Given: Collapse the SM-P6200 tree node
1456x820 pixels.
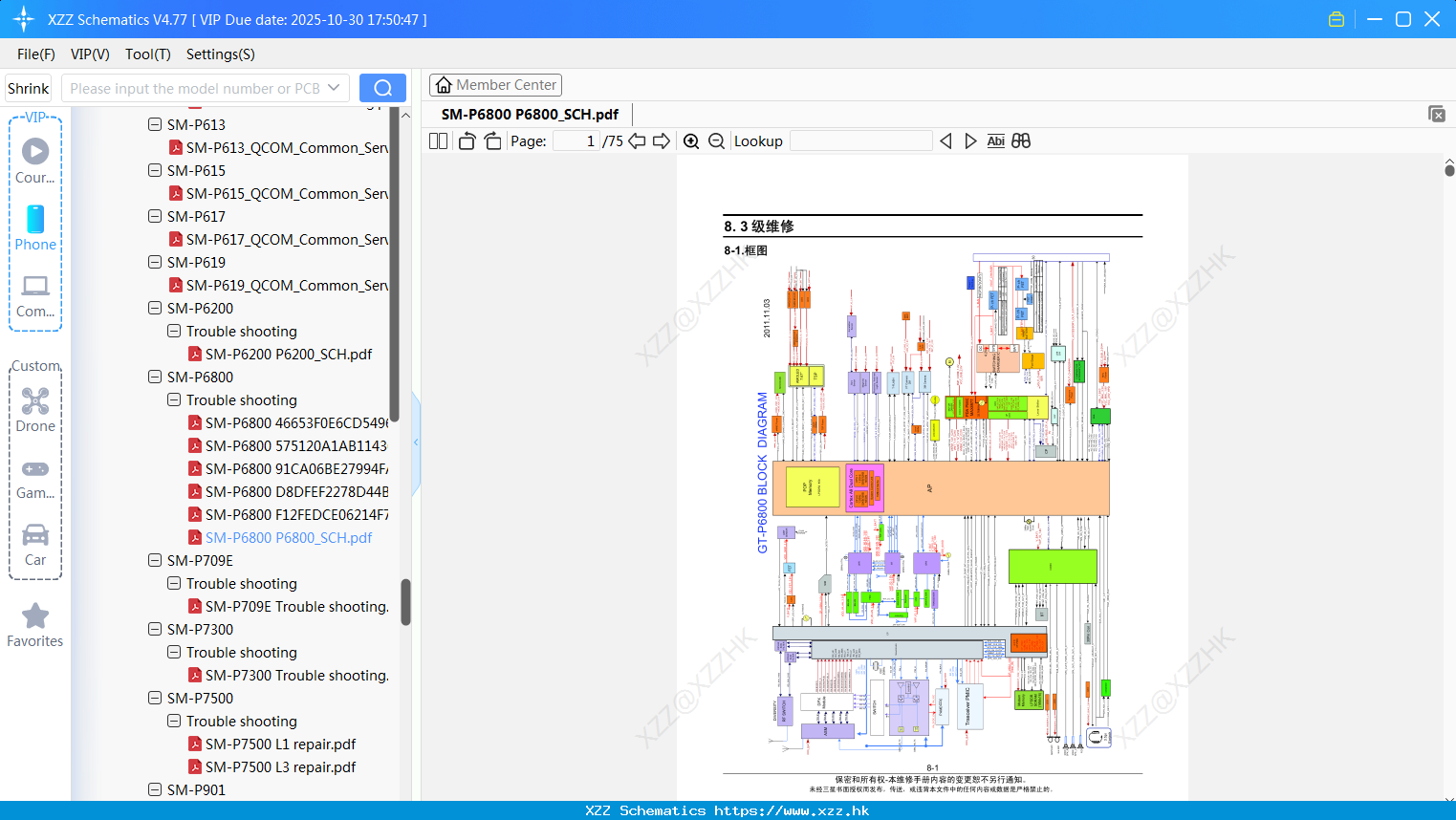Looking at the screenshot, I should 155,308.
